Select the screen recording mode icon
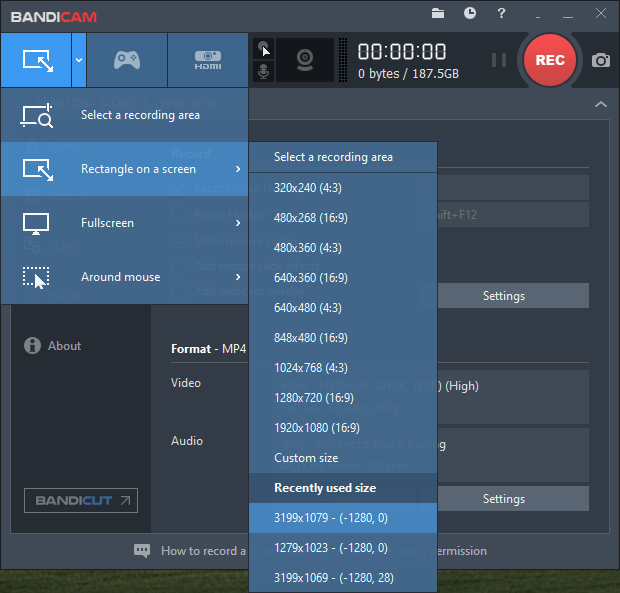The height and width of the screenshot is (593, 620). [x=36, y=60]
